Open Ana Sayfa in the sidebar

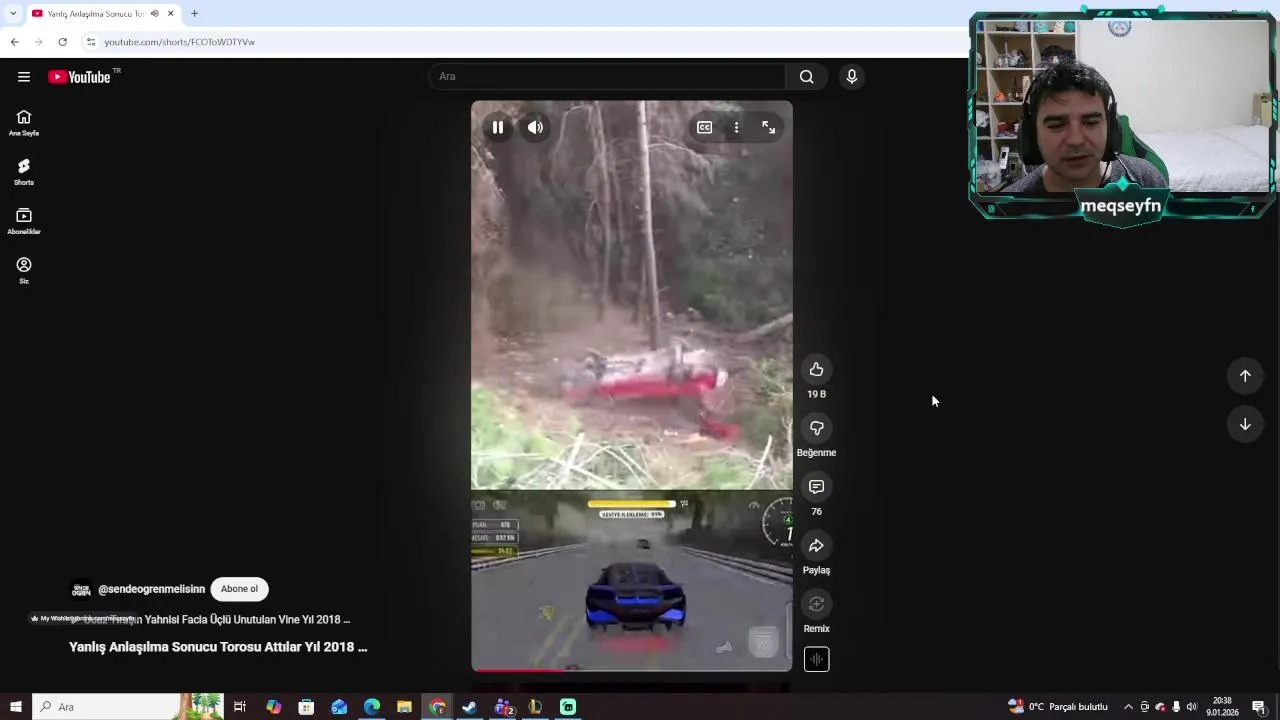(x=24, y=123)
